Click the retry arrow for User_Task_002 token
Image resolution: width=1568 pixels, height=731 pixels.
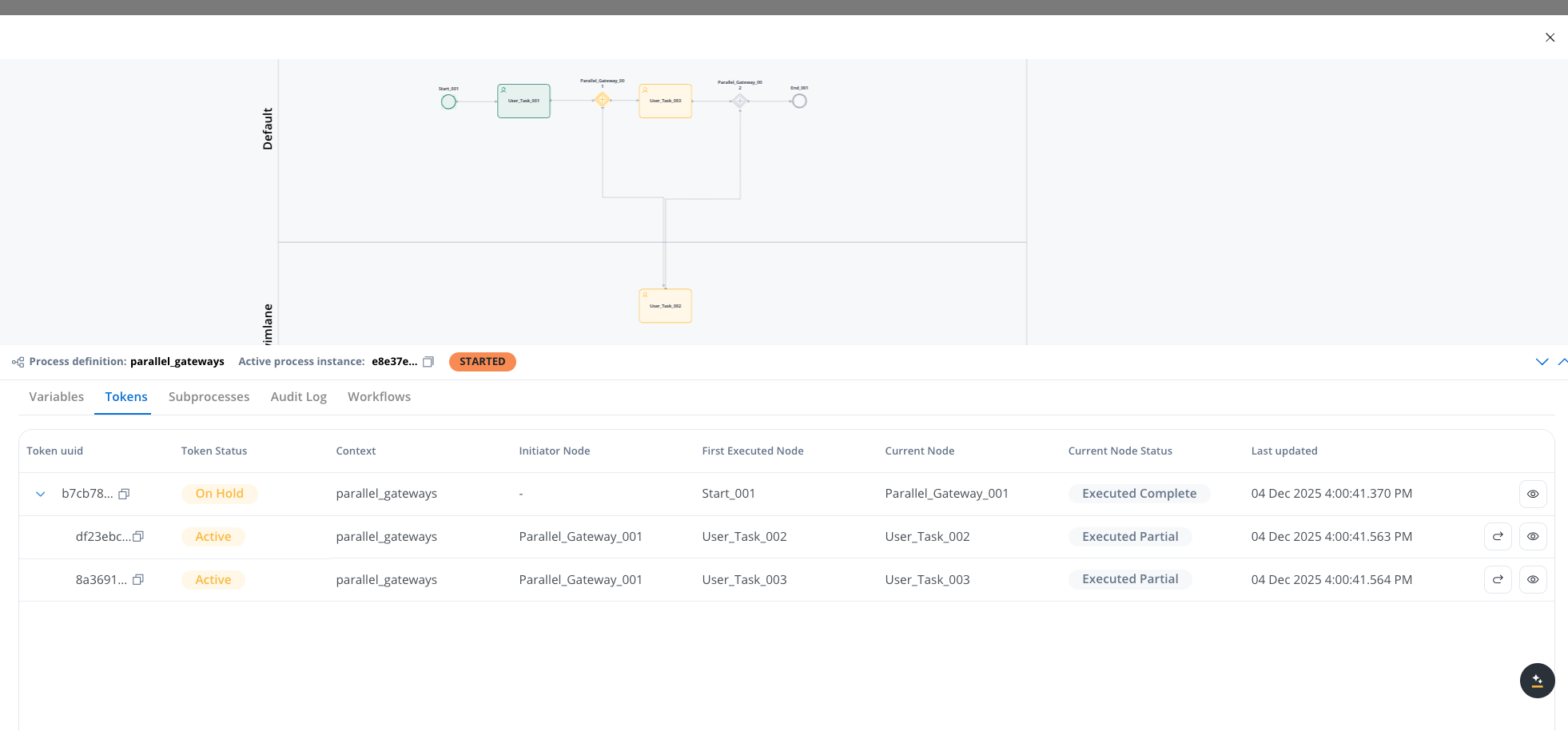point(1498,537)
